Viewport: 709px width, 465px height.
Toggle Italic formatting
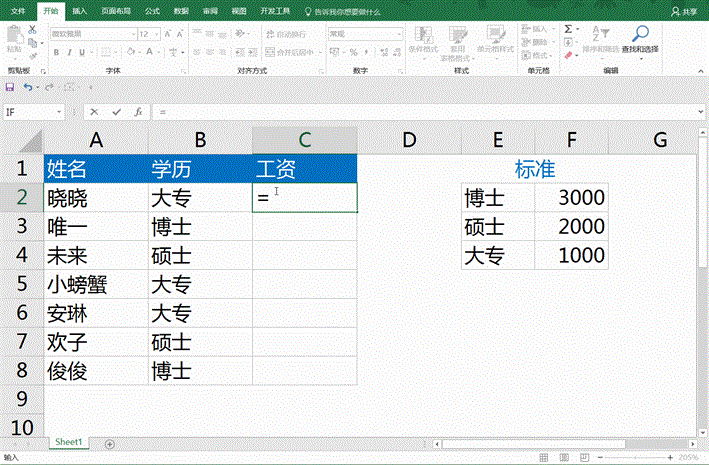pos(68,51)
